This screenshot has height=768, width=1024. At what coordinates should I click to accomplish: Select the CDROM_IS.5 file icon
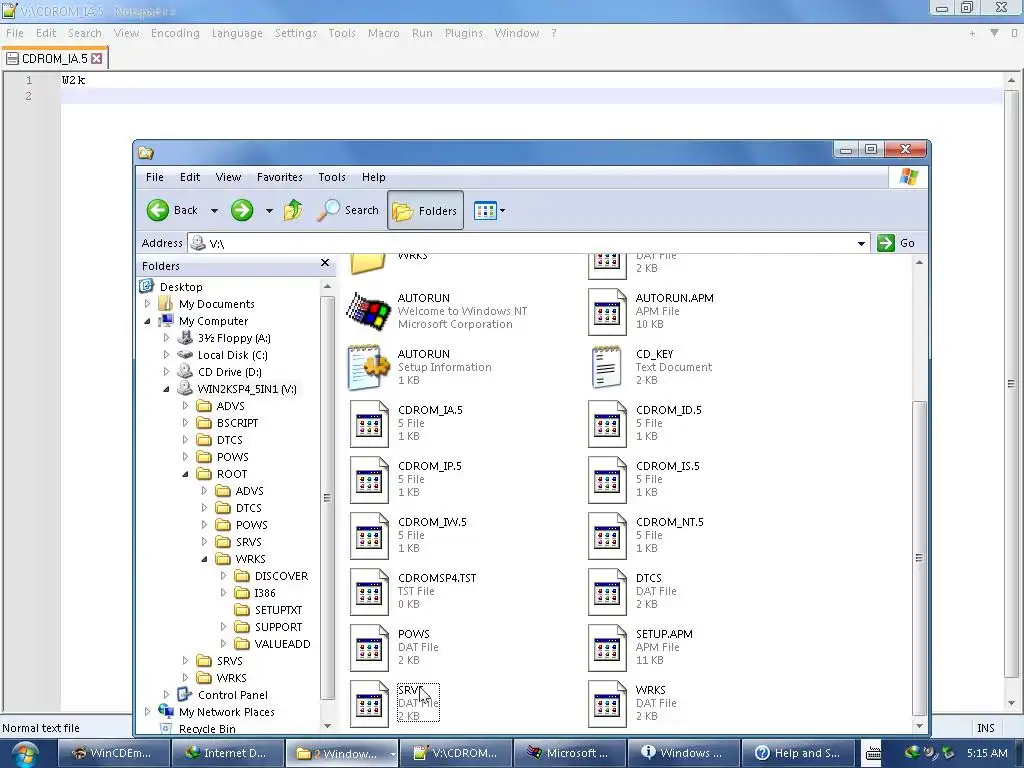607,480
